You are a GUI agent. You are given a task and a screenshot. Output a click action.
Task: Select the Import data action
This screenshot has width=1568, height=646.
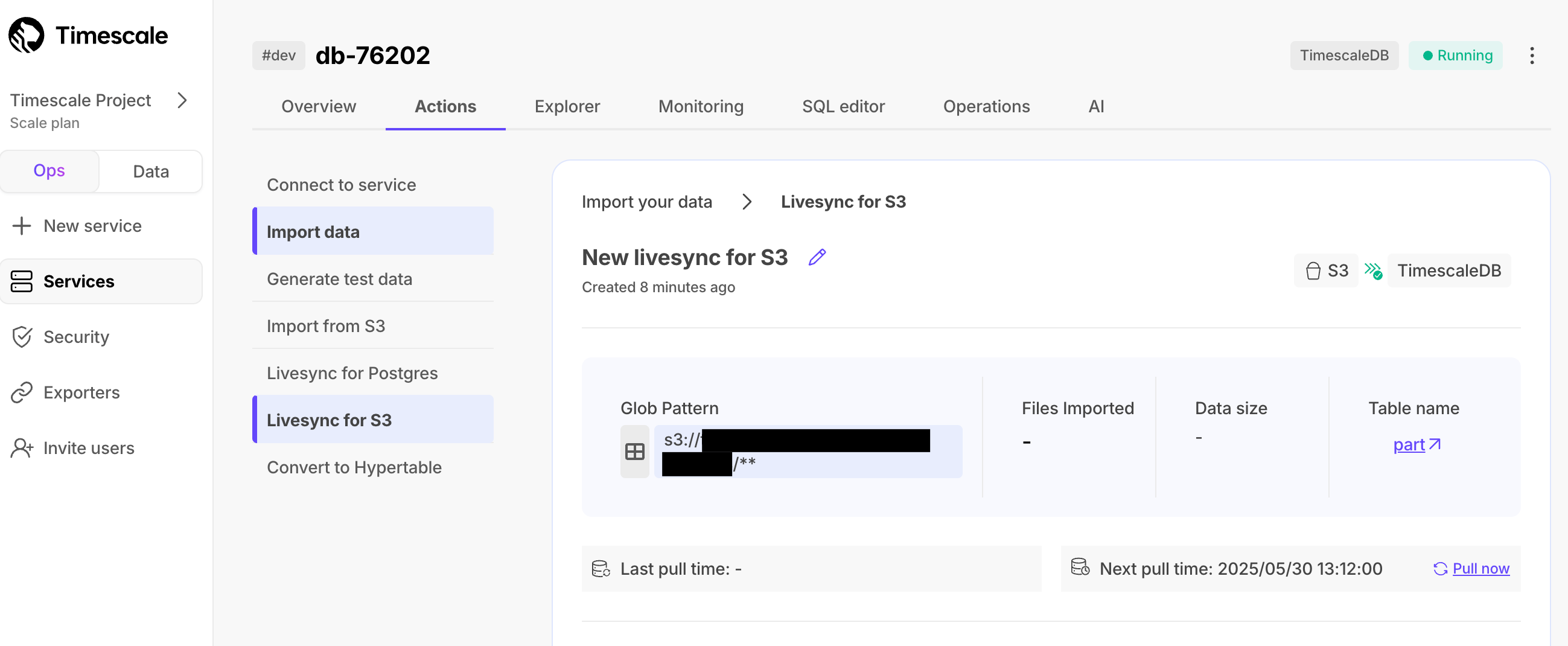373,231
